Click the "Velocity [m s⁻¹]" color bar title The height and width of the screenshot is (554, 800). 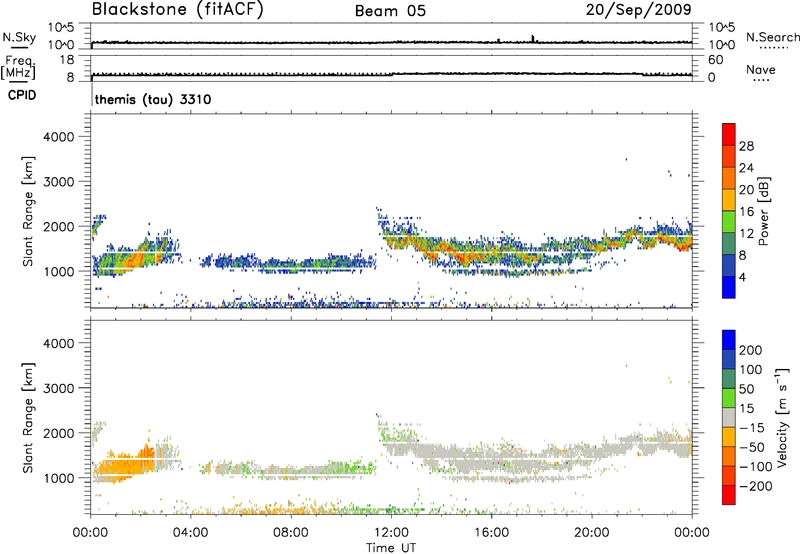pyautogui.click(x=782, y=417)
